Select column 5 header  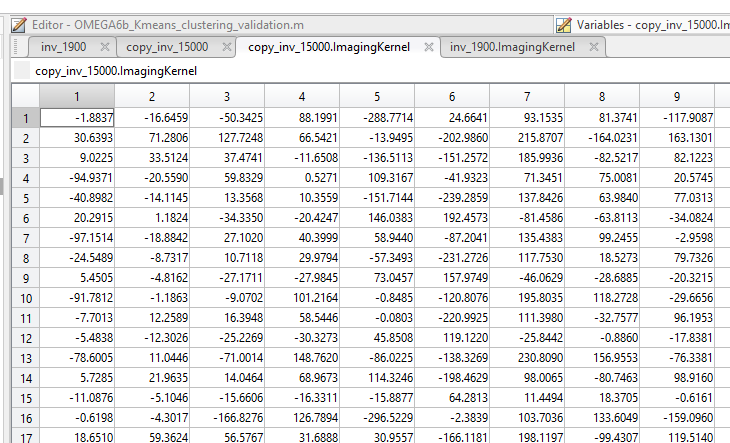pos(377,97)
